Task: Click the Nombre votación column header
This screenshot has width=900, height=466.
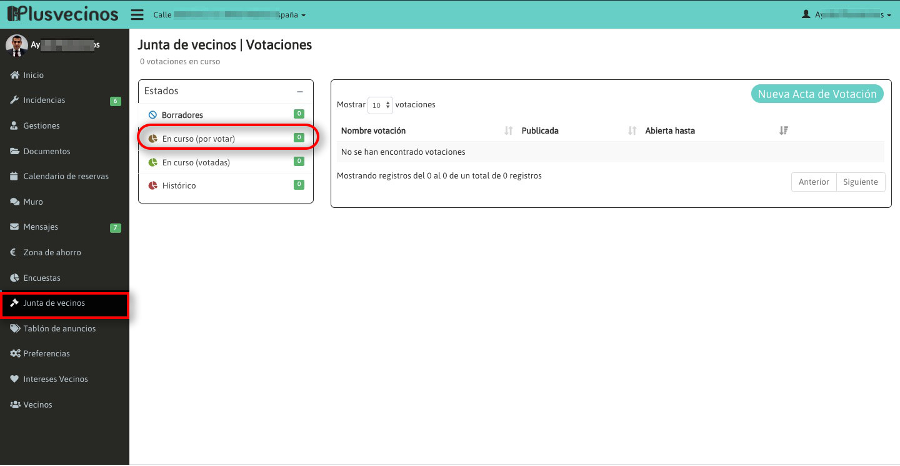Action: pos(373,131)
